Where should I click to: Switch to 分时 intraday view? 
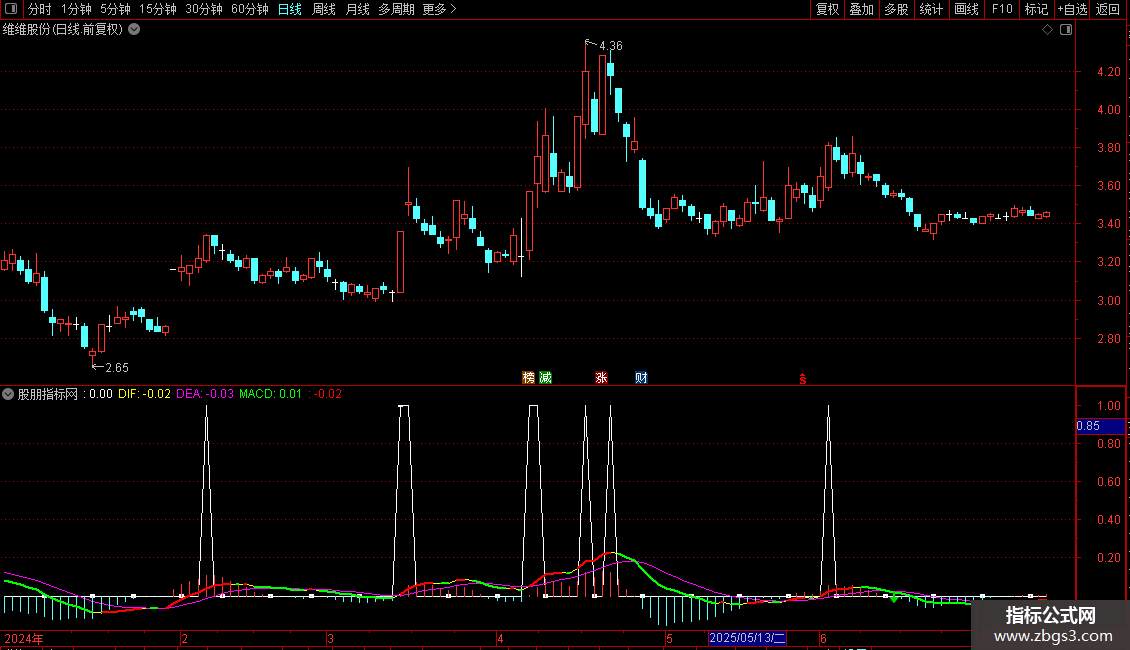pos(40,9)
